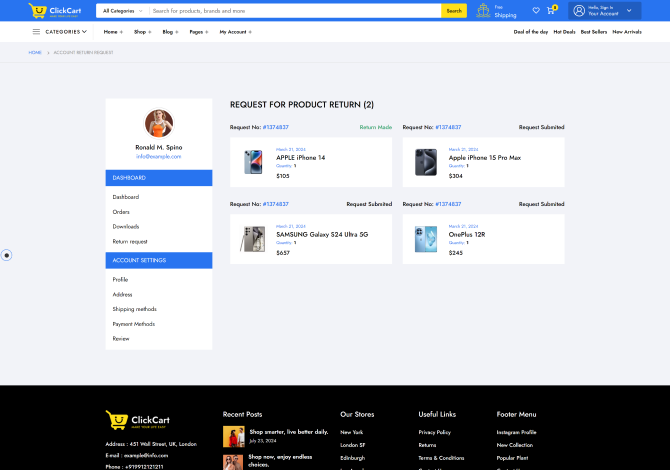
Task: Expand the Shop menu dropdown
Action: tap(142, 32)
